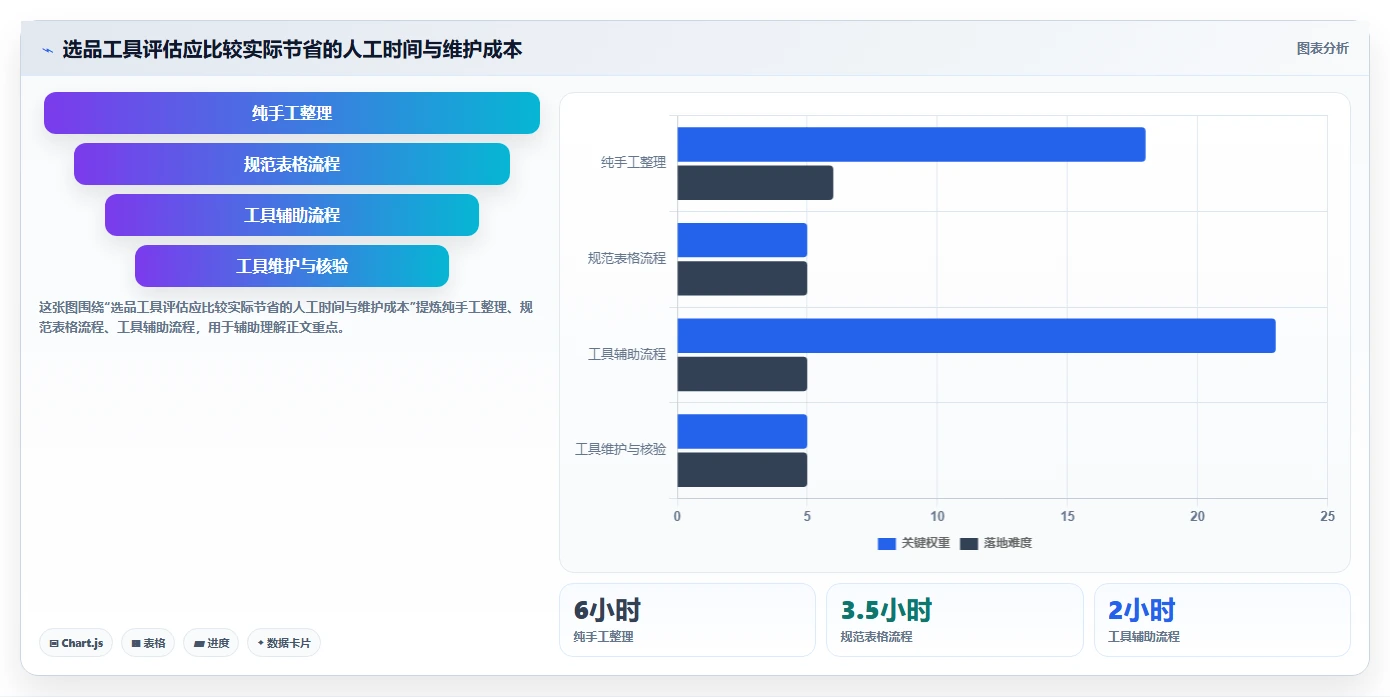Click the lightning icon beside the title

click(x=47, y=50)
